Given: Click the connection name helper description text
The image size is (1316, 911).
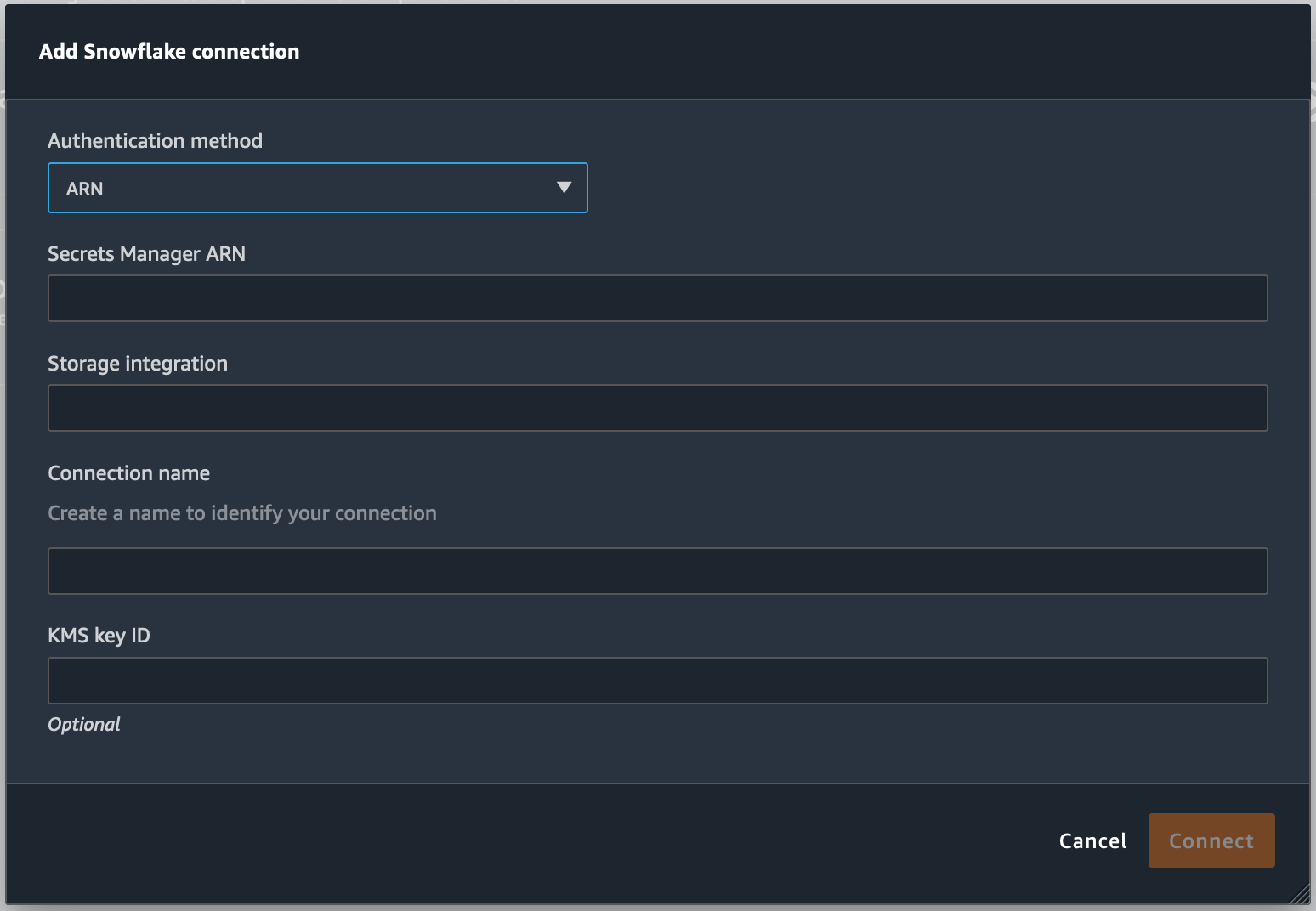Looking at the screenshot, I should [x=242, y=513].
